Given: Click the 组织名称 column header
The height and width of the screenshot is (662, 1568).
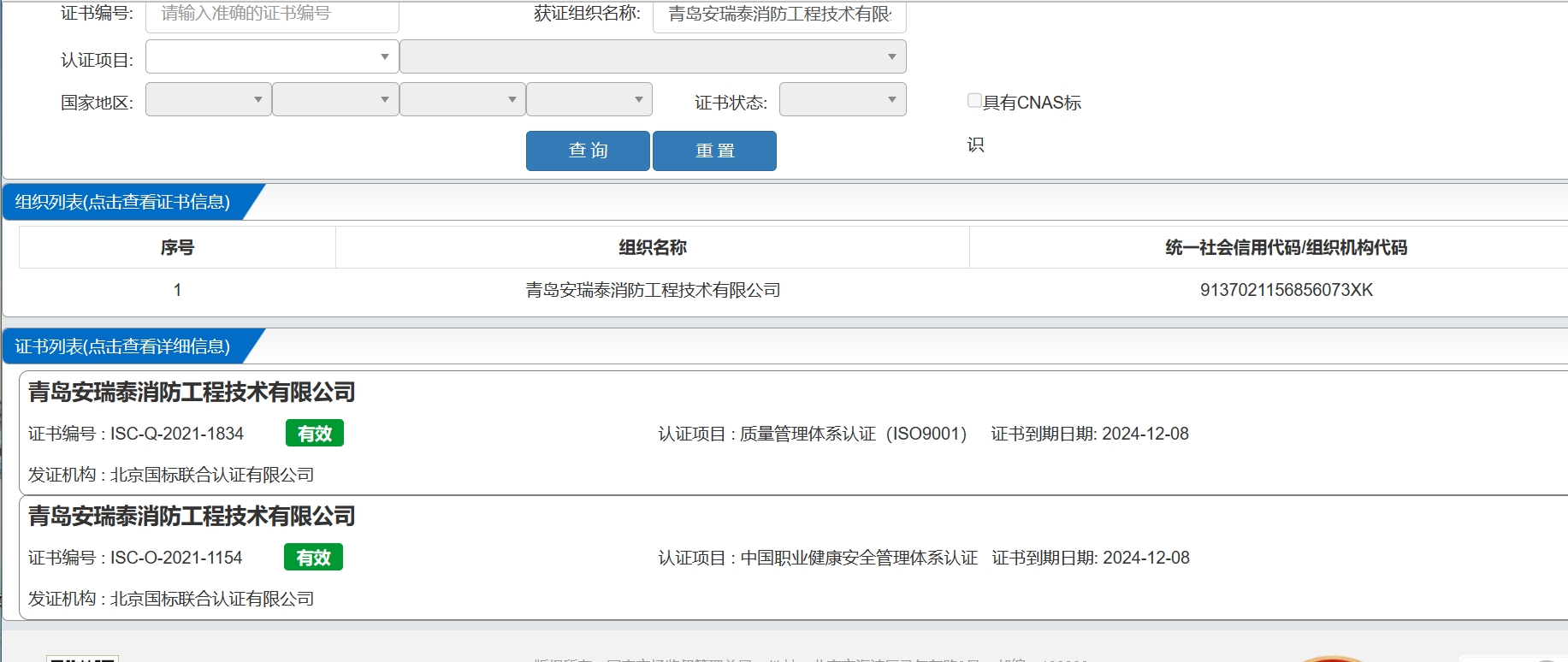Looking at the screenshot, I should point(653,247).
